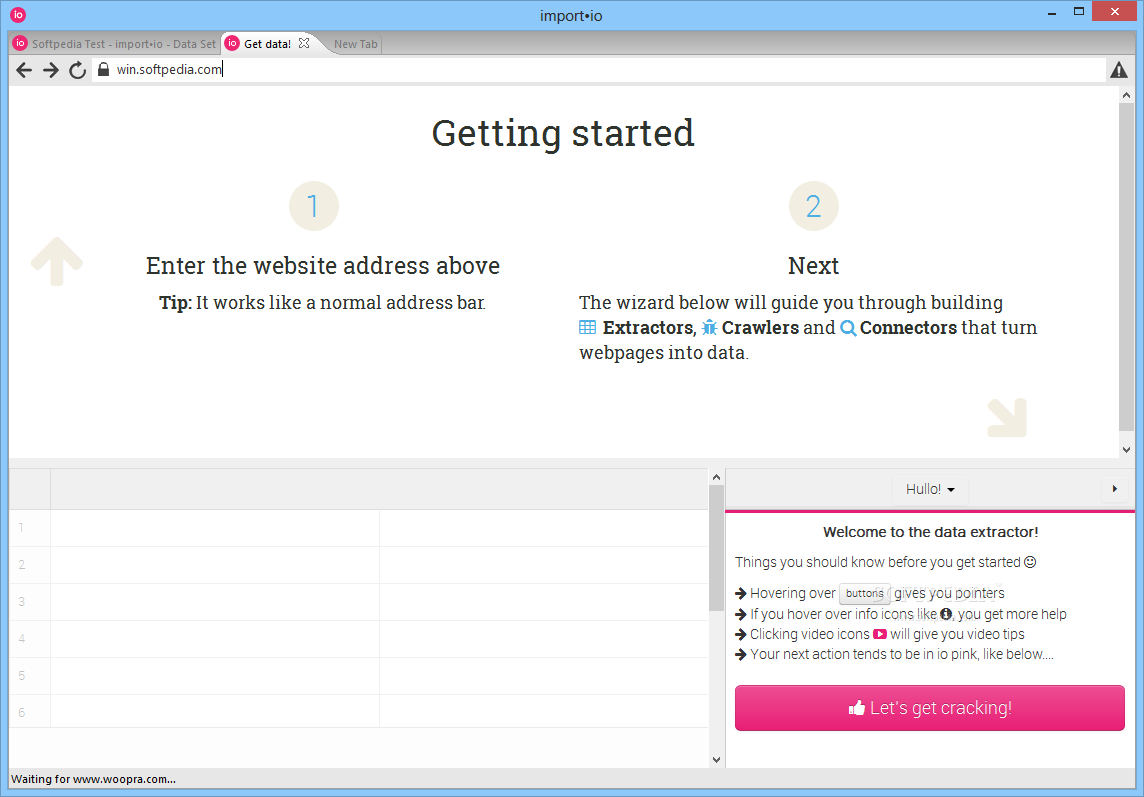Click the Extractors label

coord(648,328)
